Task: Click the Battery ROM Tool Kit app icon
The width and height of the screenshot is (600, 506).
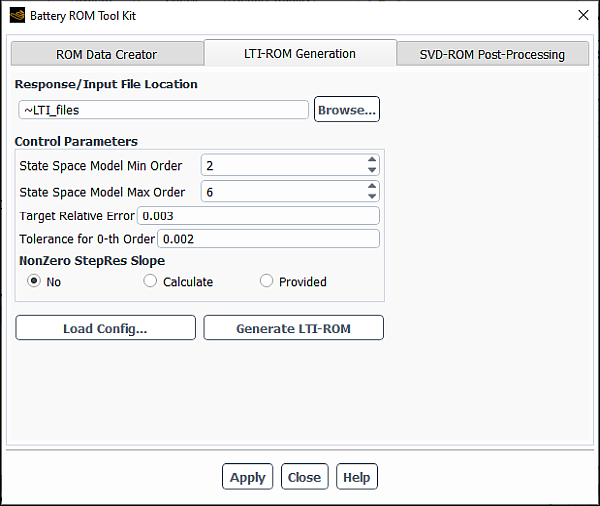Action: [17, 16]
